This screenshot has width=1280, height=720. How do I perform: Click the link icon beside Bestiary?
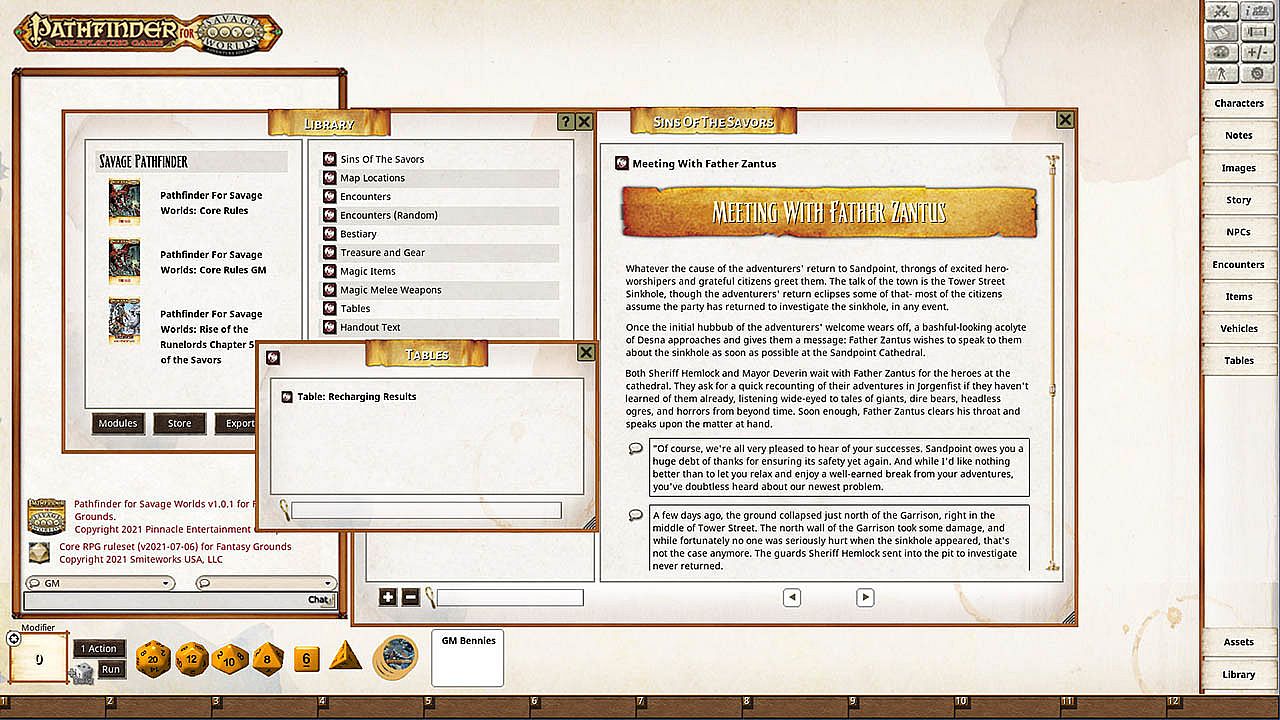(329, 234)
